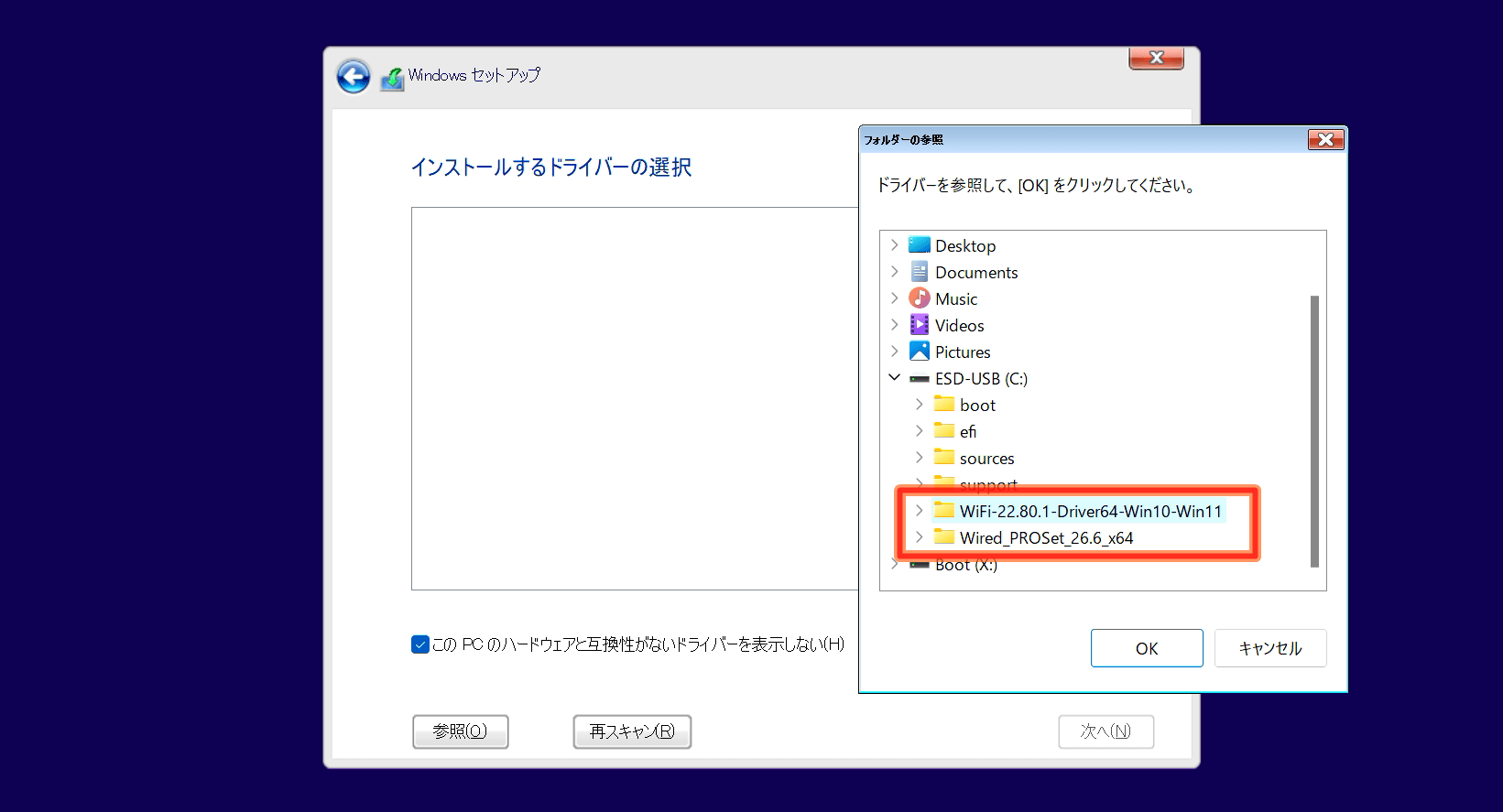Click the 再スキャン(R) rescan button
Viewport: 1503px width, 812px height.
(x=632, y=731)
